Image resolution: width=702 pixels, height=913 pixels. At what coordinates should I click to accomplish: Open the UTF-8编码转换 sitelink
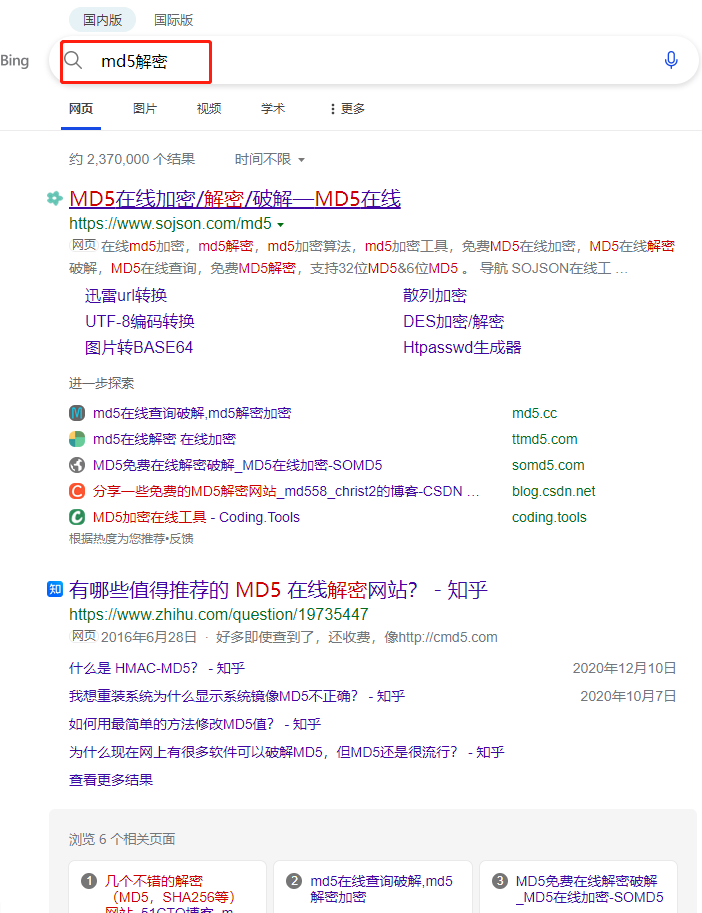[x=140, y=321]
